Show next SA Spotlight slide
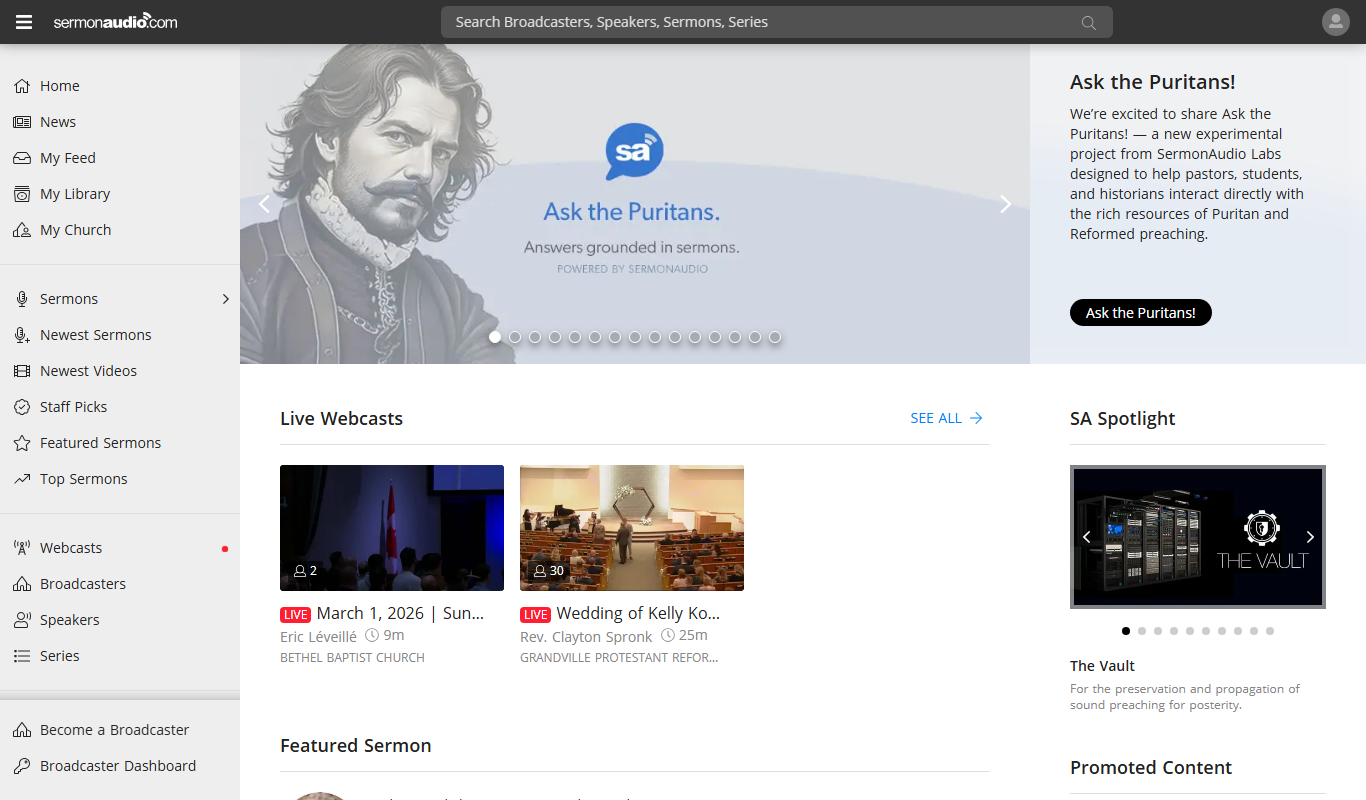Viewport: 1366px width, 800px height. (x=1310, y=537)
